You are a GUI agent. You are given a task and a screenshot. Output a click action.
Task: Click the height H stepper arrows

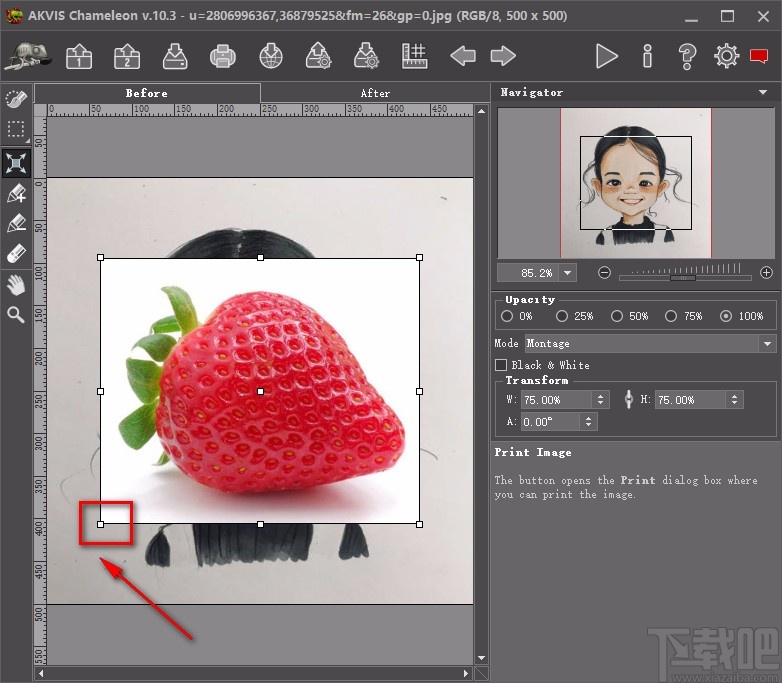tap(735, 400)
